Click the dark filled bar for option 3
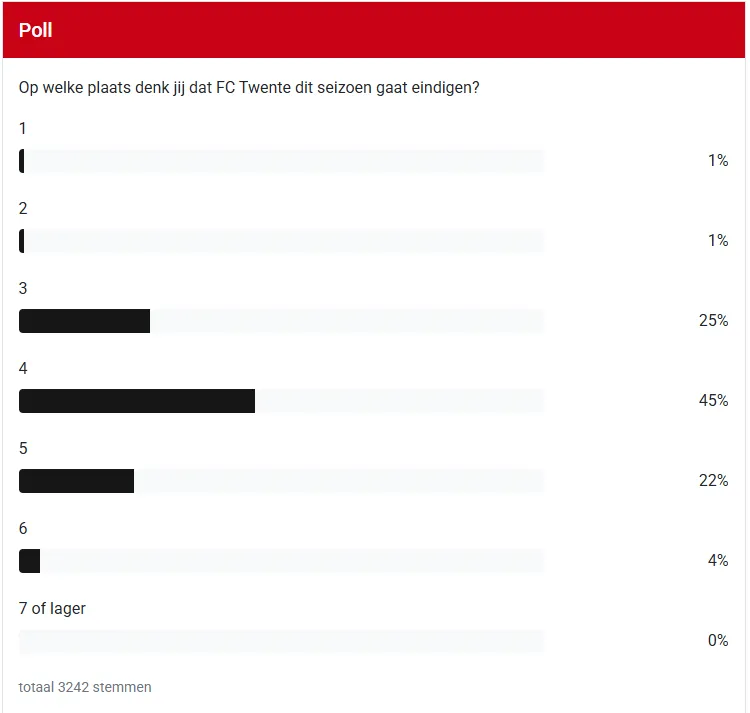Image resolution: width=750 pixels, height=713 pixels. (x=85, y=321)
